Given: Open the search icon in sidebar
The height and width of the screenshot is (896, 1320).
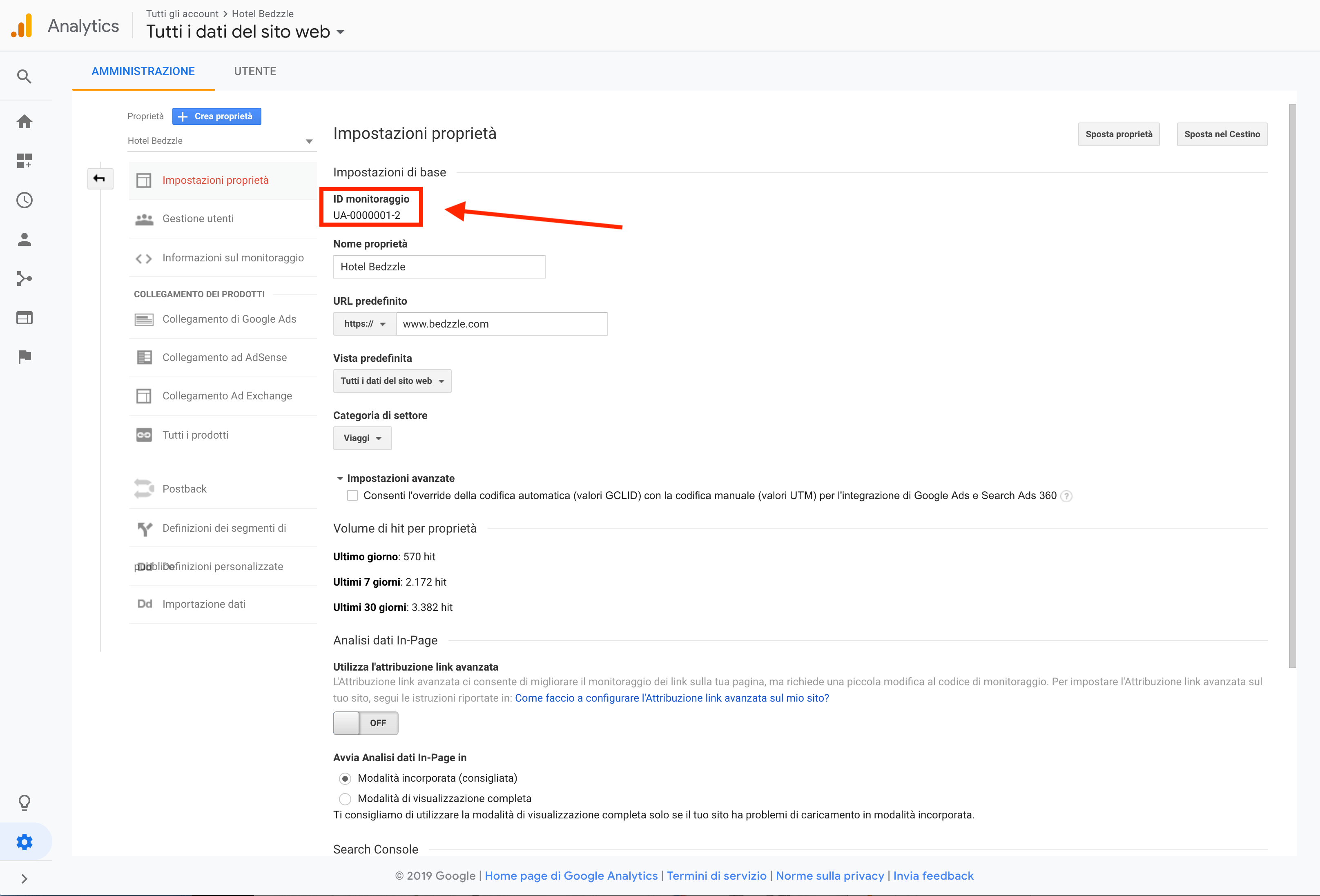Looking at the screenshot, I should click(25, 76).
